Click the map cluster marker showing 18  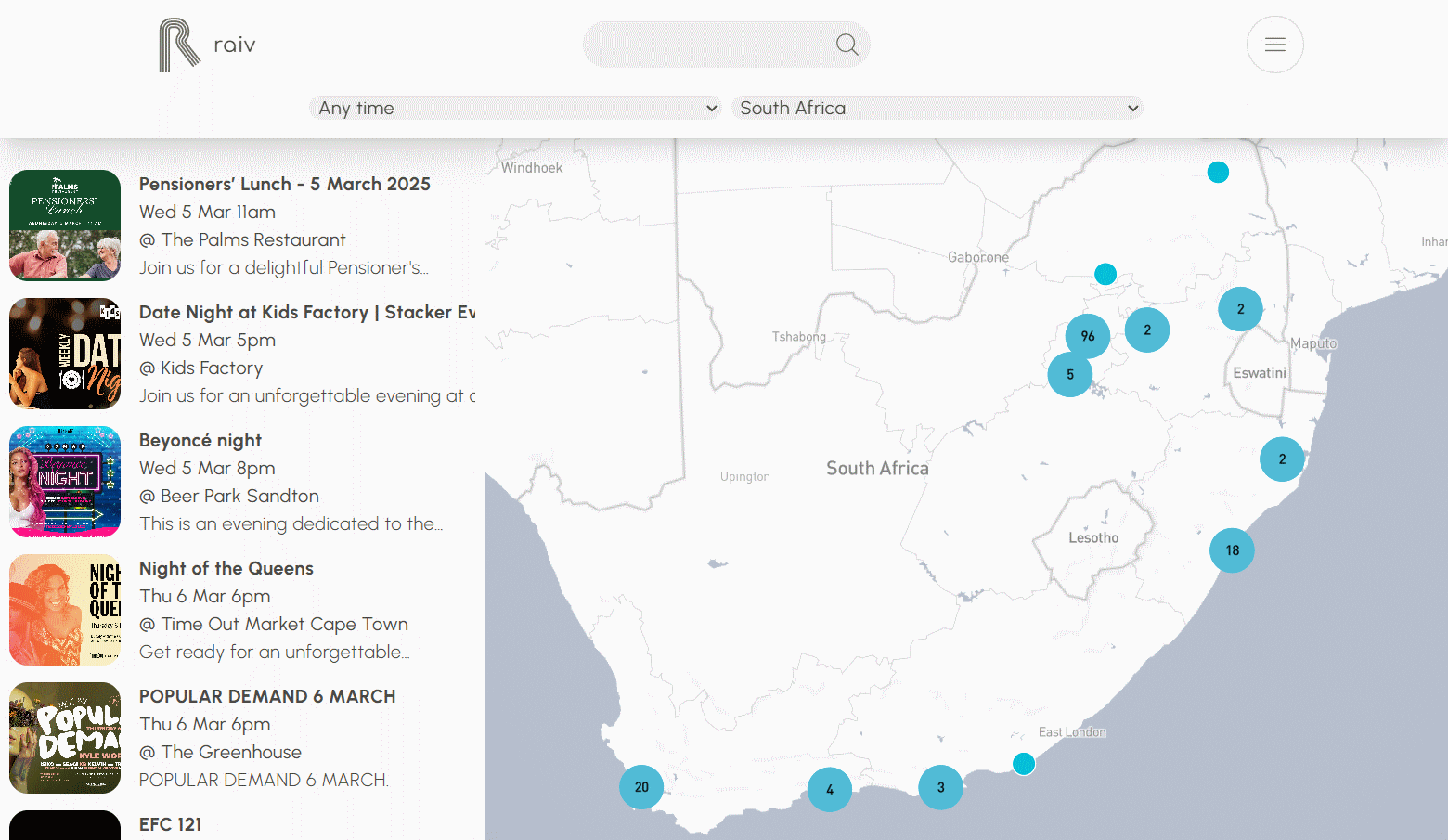[1232, 550]
